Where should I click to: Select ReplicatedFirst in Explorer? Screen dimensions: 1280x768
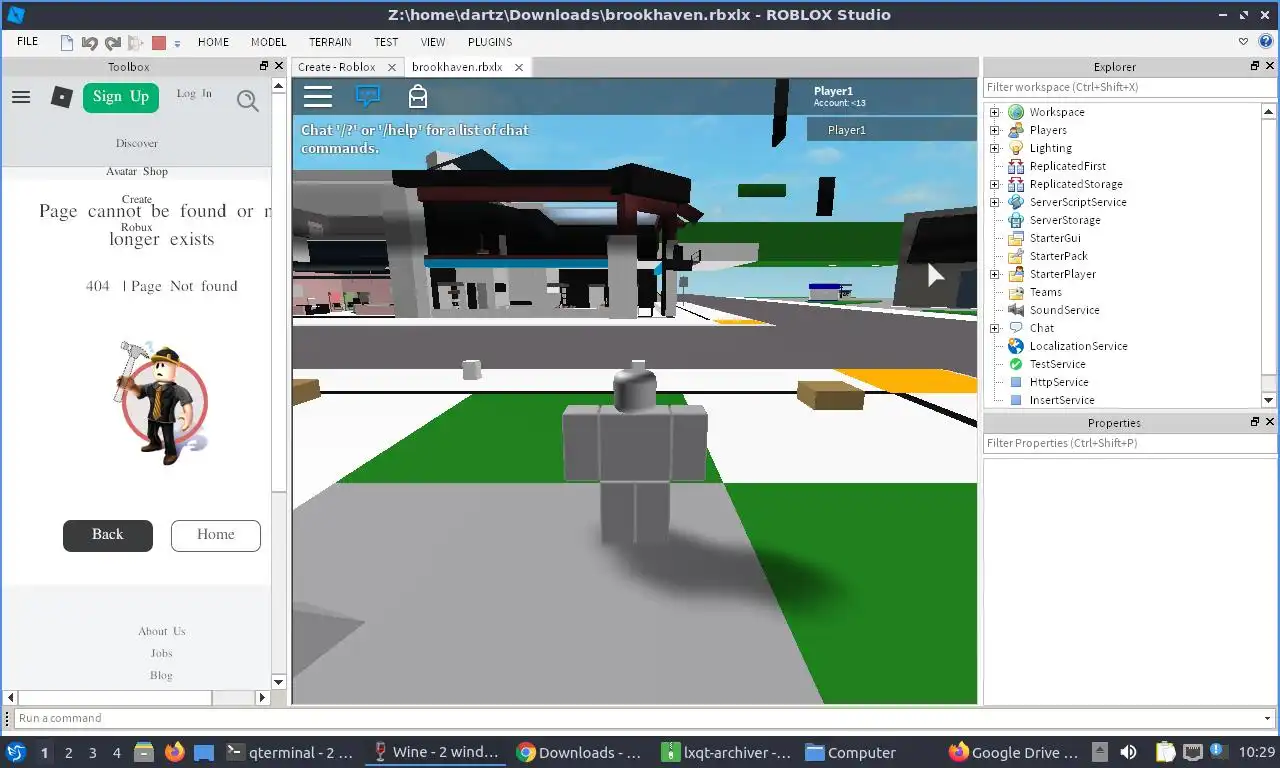[1067, 166]
